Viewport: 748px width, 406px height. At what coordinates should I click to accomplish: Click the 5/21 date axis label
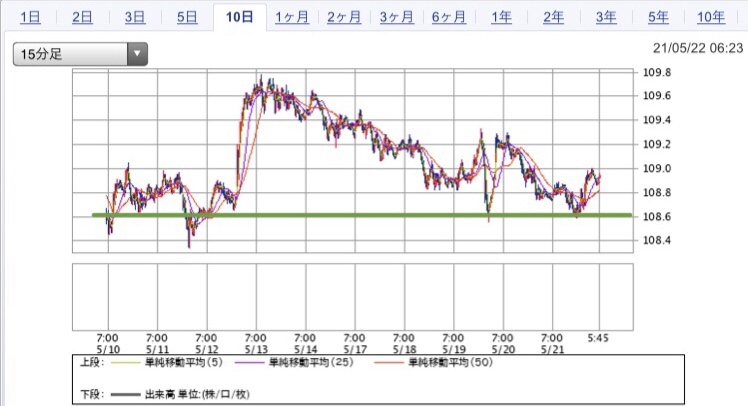point(552,349)
